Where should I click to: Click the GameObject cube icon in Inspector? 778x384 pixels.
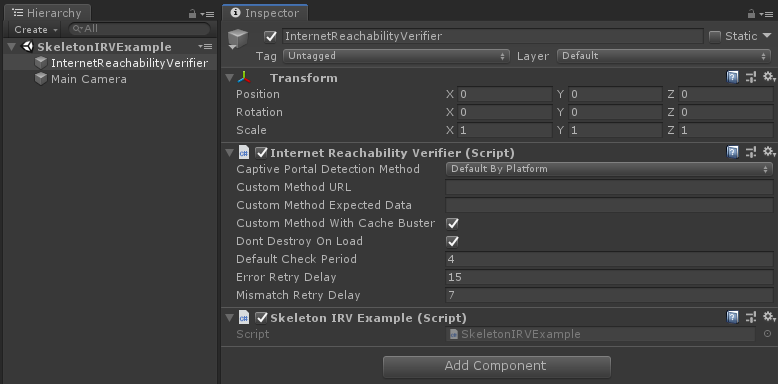coord(237,38)
